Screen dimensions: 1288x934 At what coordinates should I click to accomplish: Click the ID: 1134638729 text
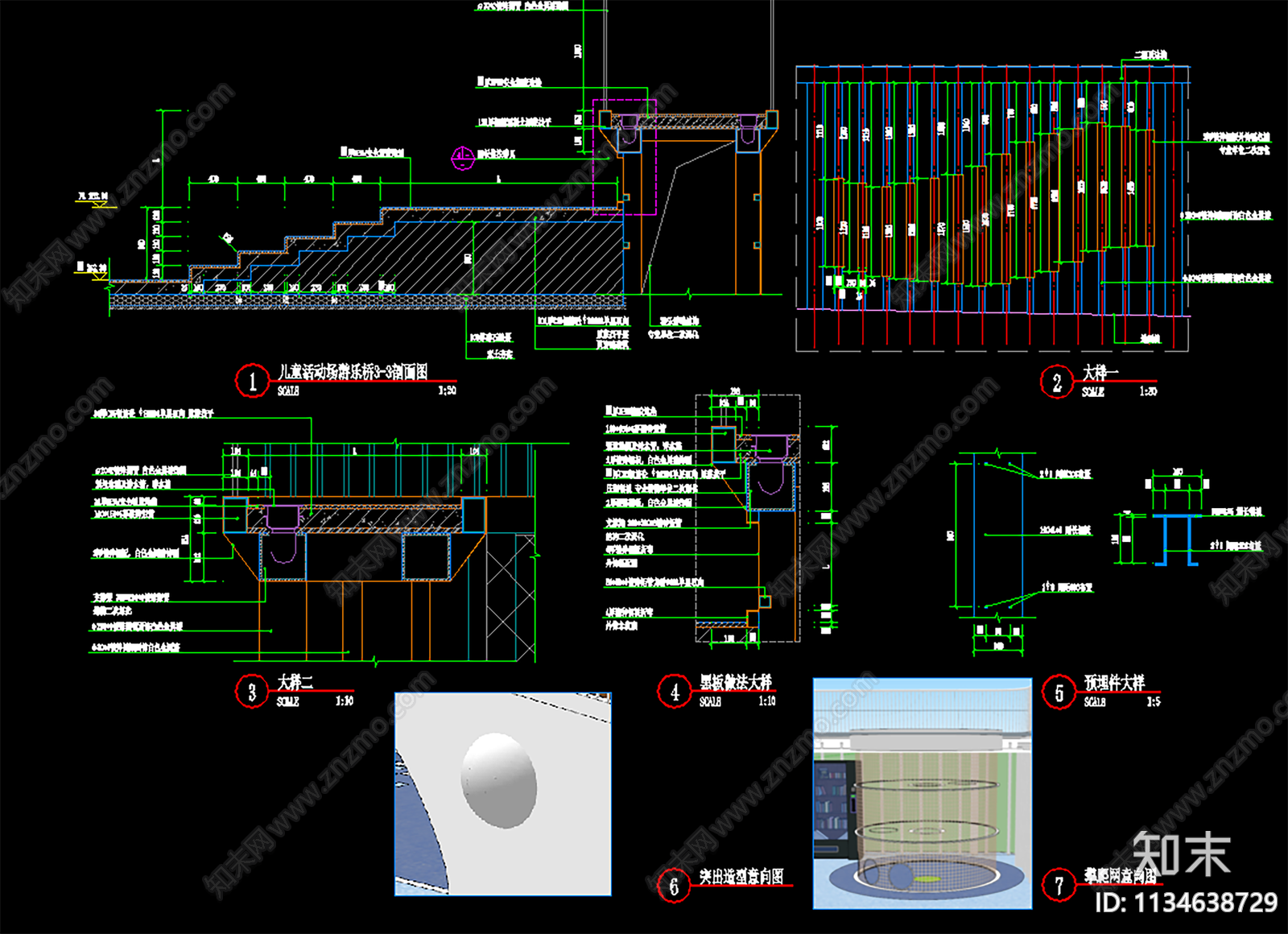(x=1186, y=902)
